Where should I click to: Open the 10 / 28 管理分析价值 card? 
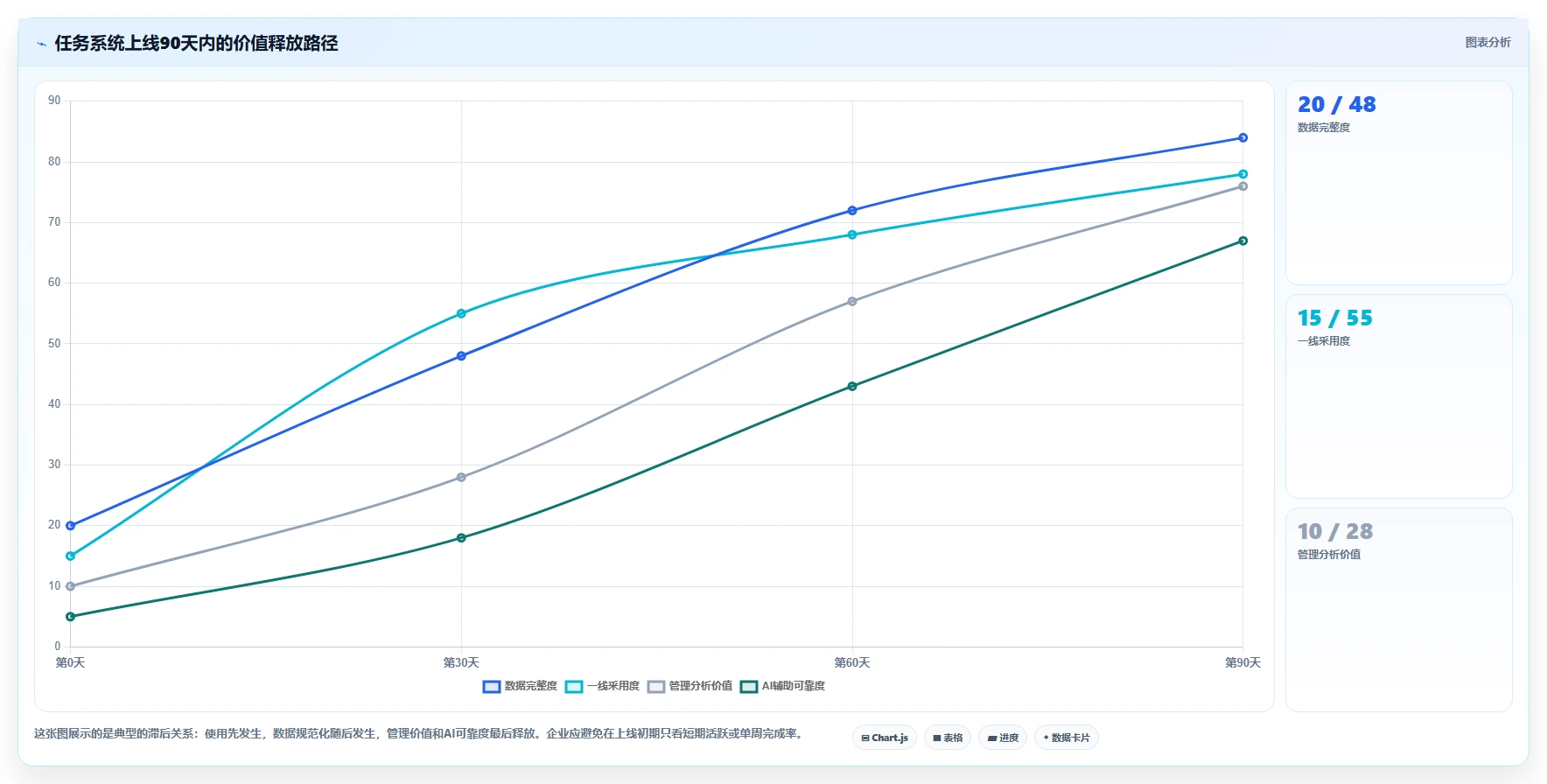pos(1398,610)
